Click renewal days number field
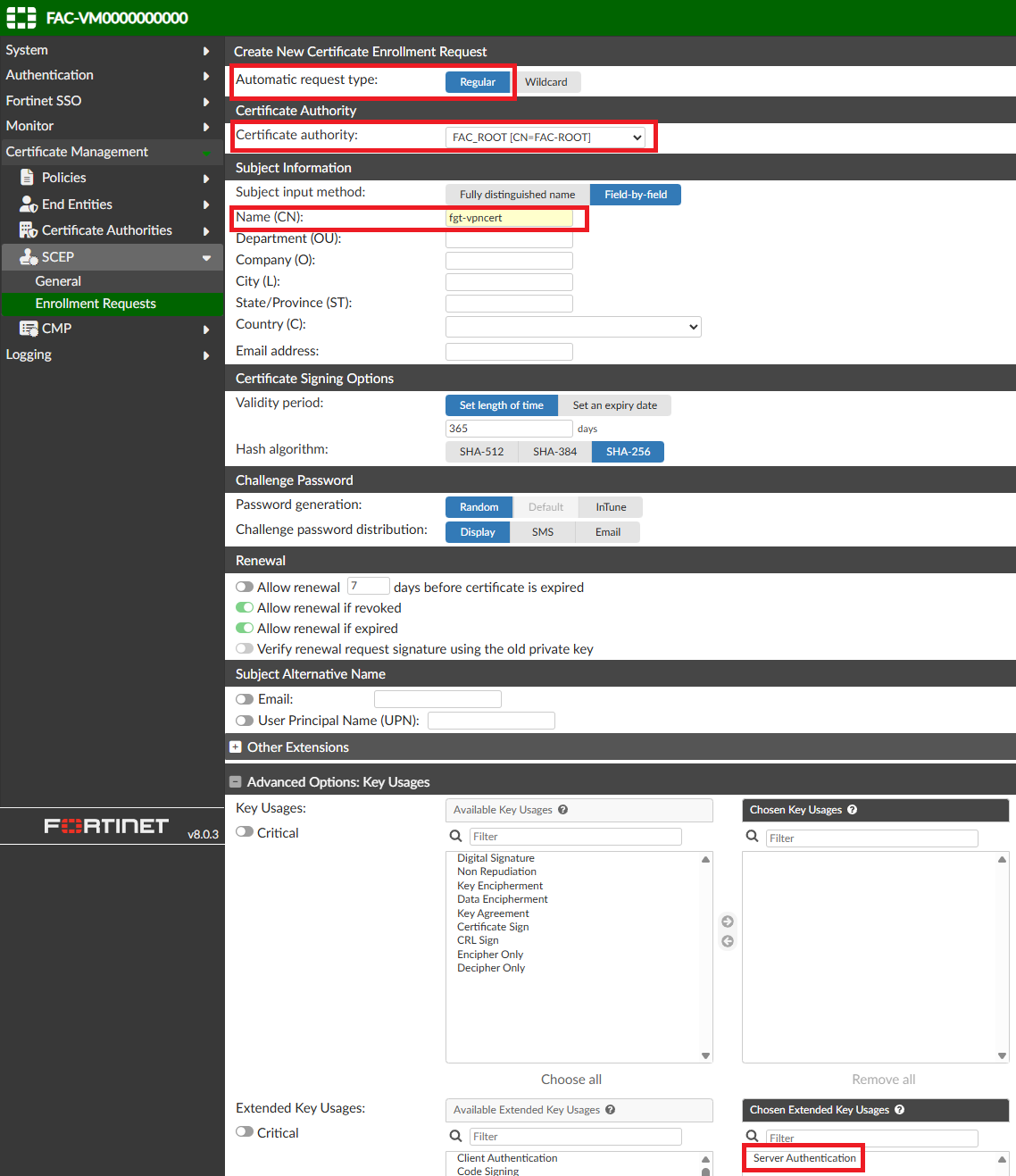The width and height of the screenshot is (1016, 1176). pos(368,586)
